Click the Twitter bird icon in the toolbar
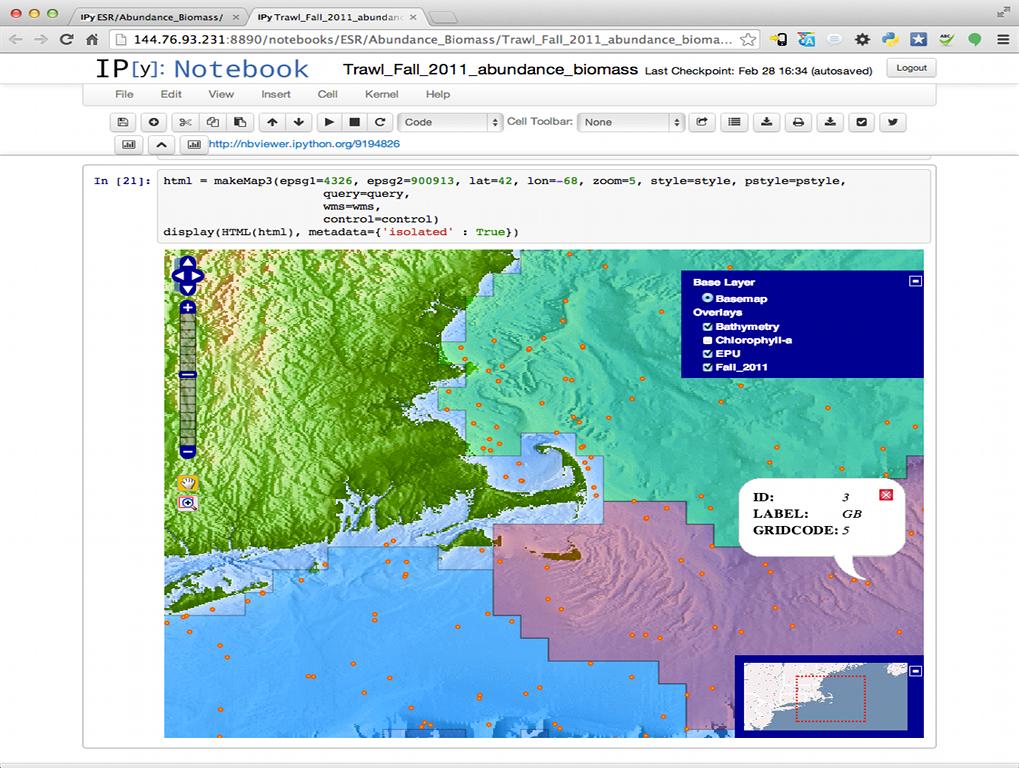Viewport: 1019px width, 768px height. (893, 122)
